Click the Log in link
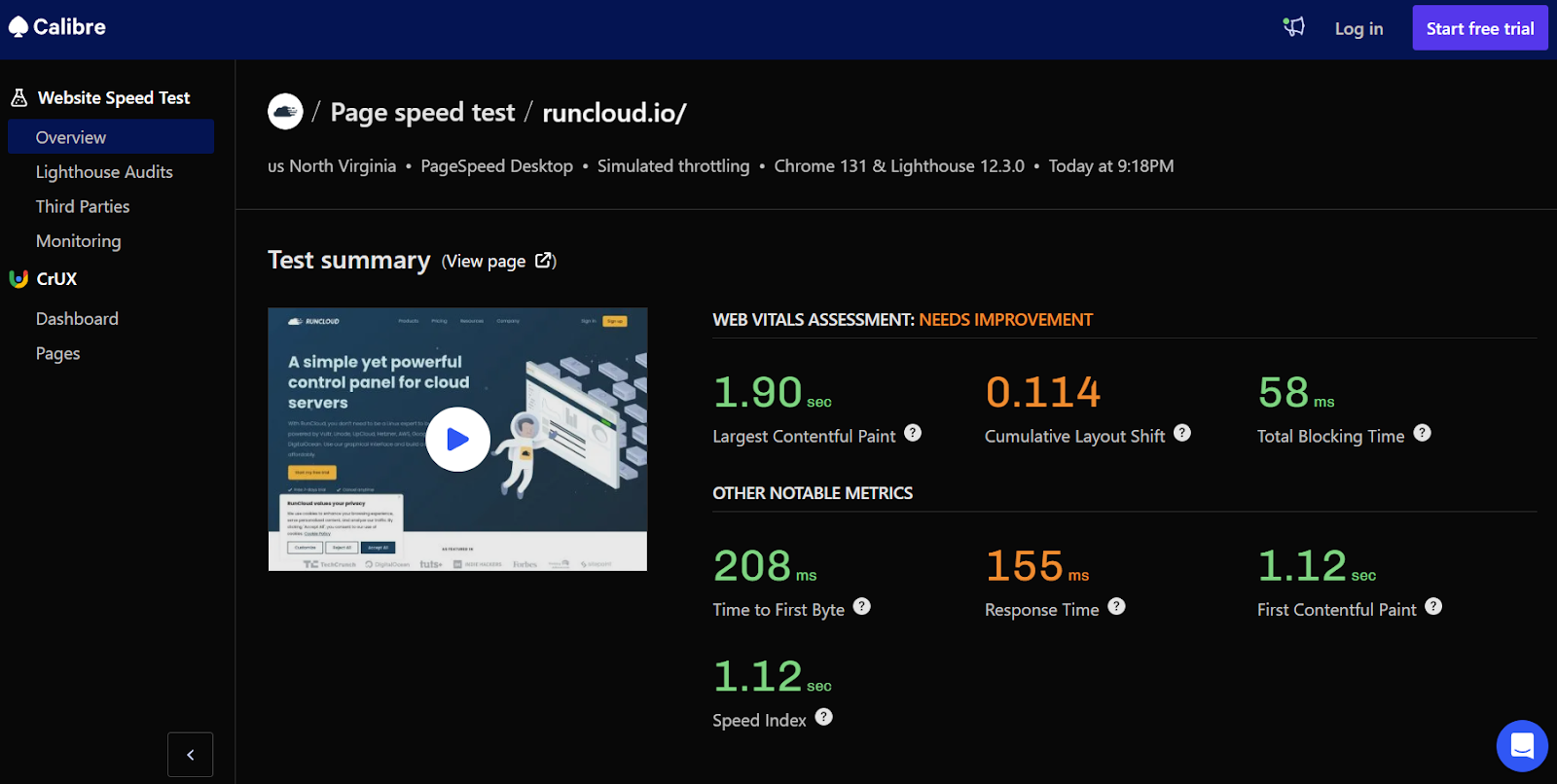1557x784 pixels. pos(1358,28)
